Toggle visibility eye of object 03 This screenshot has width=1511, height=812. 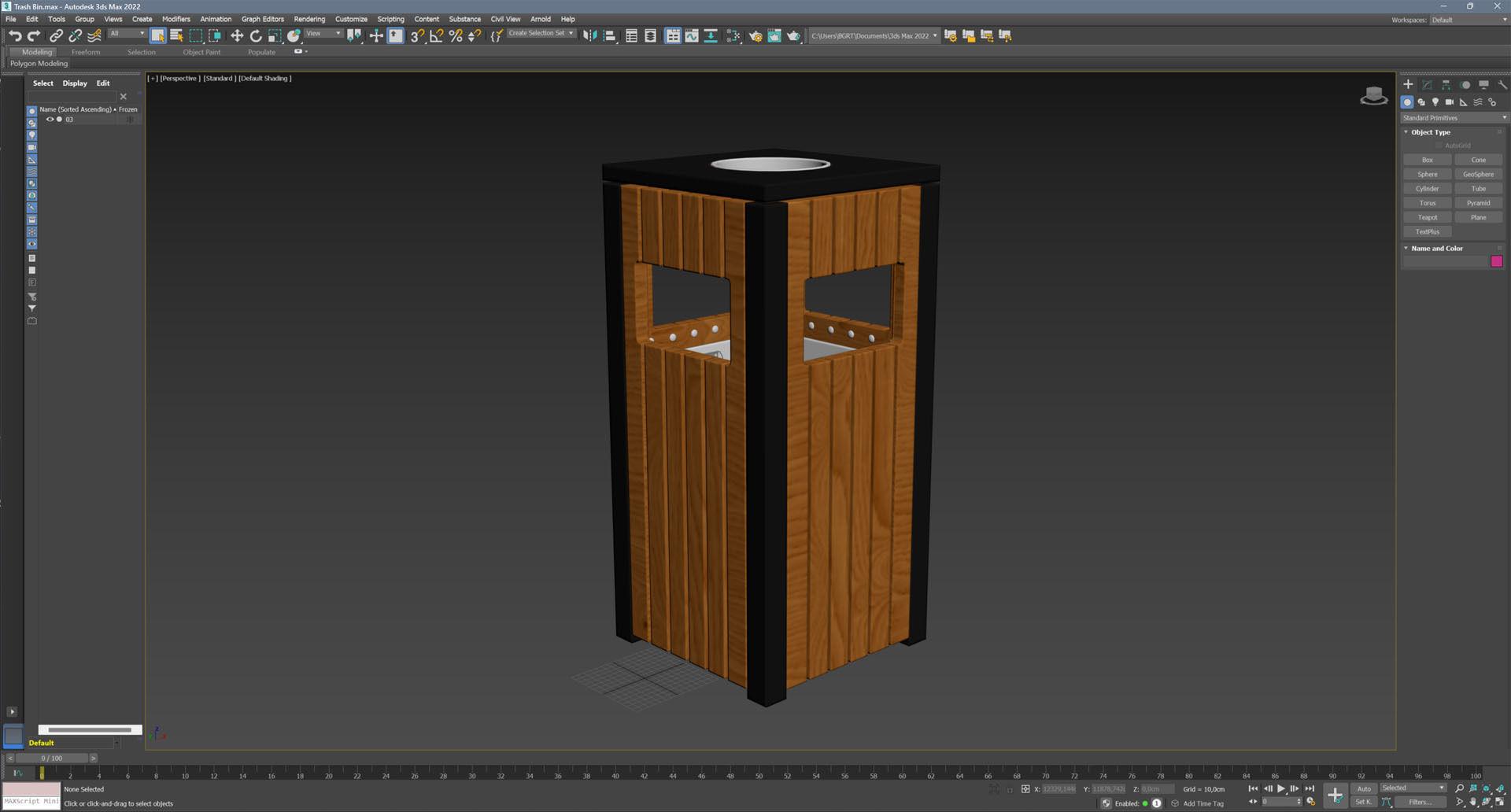[x=50, y=120]
